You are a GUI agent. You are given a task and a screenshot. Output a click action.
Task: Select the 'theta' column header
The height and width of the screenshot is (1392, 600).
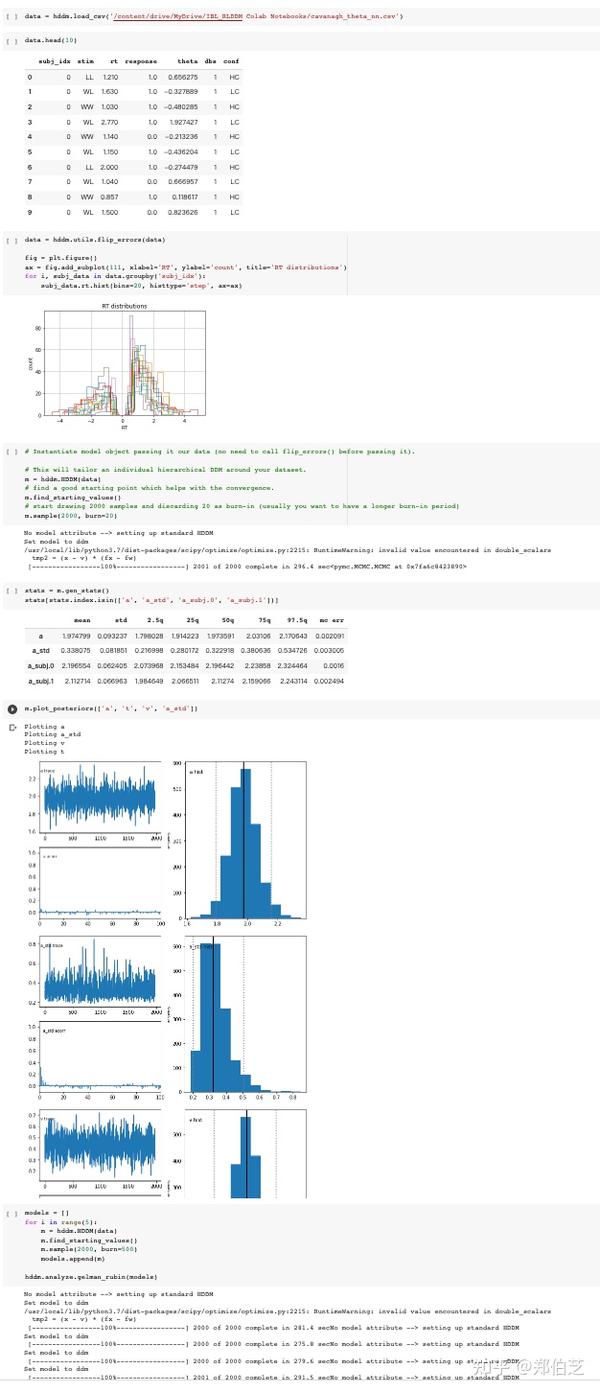click(187, 62)
